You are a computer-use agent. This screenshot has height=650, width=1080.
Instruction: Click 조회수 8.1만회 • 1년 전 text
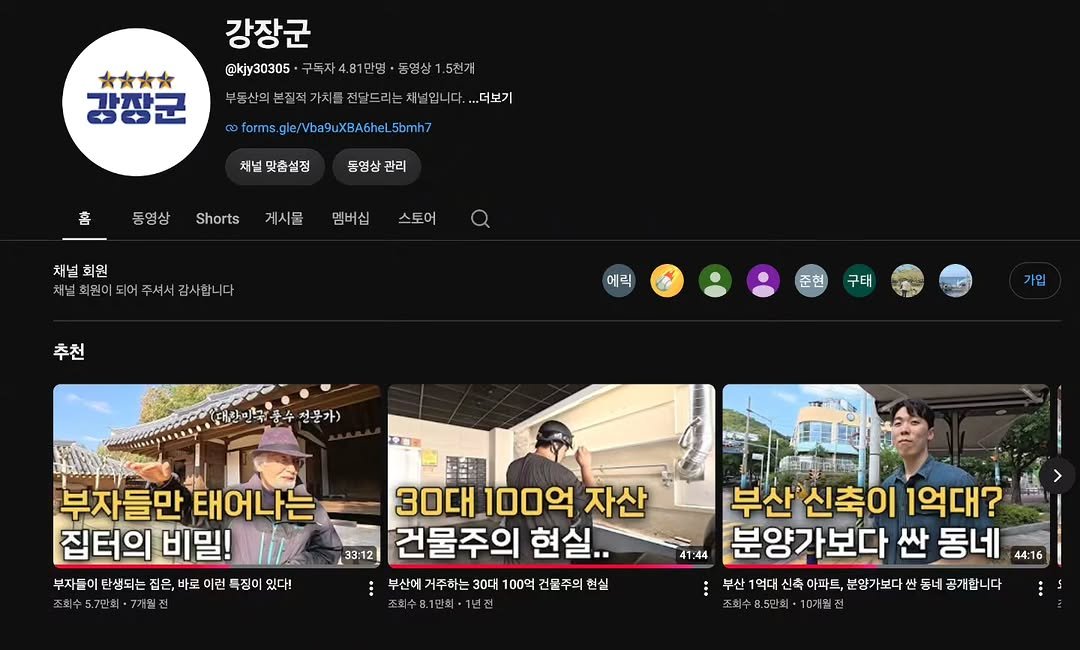pos(441,604)
